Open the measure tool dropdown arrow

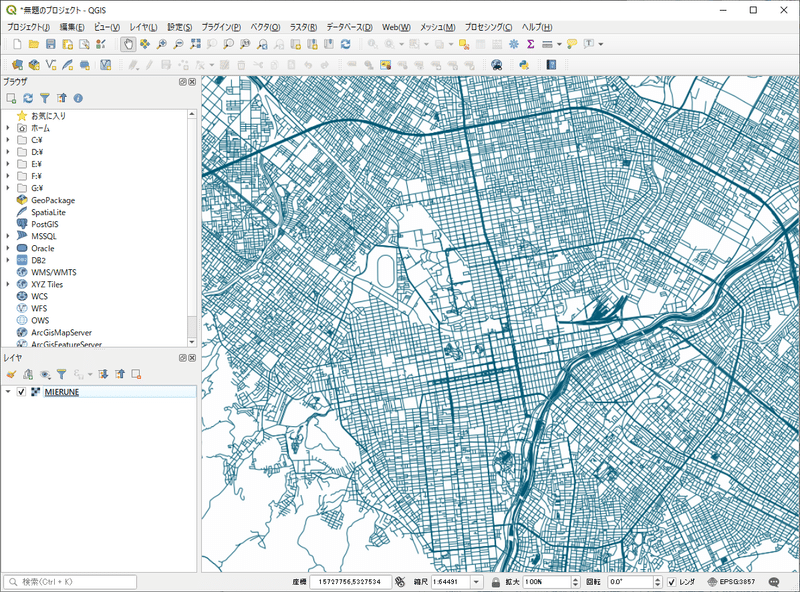[559, 44]
